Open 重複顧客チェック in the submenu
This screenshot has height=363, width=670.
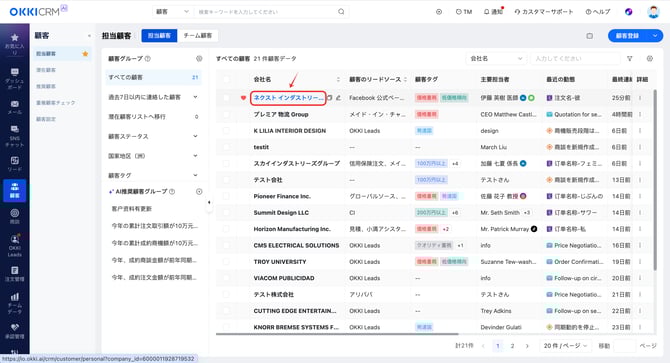(56, 103)
